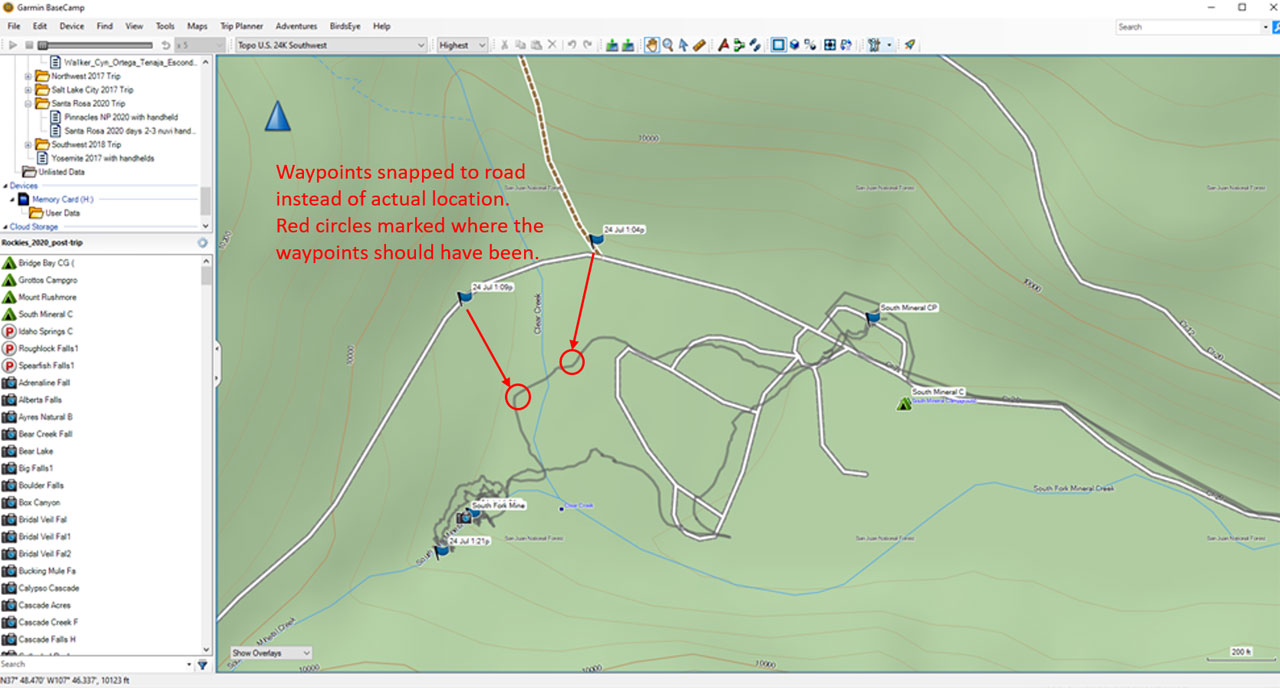Click the Receive from Device icon
The height and width of the screenshot is (688, 1280).
(x=628, y=45)
